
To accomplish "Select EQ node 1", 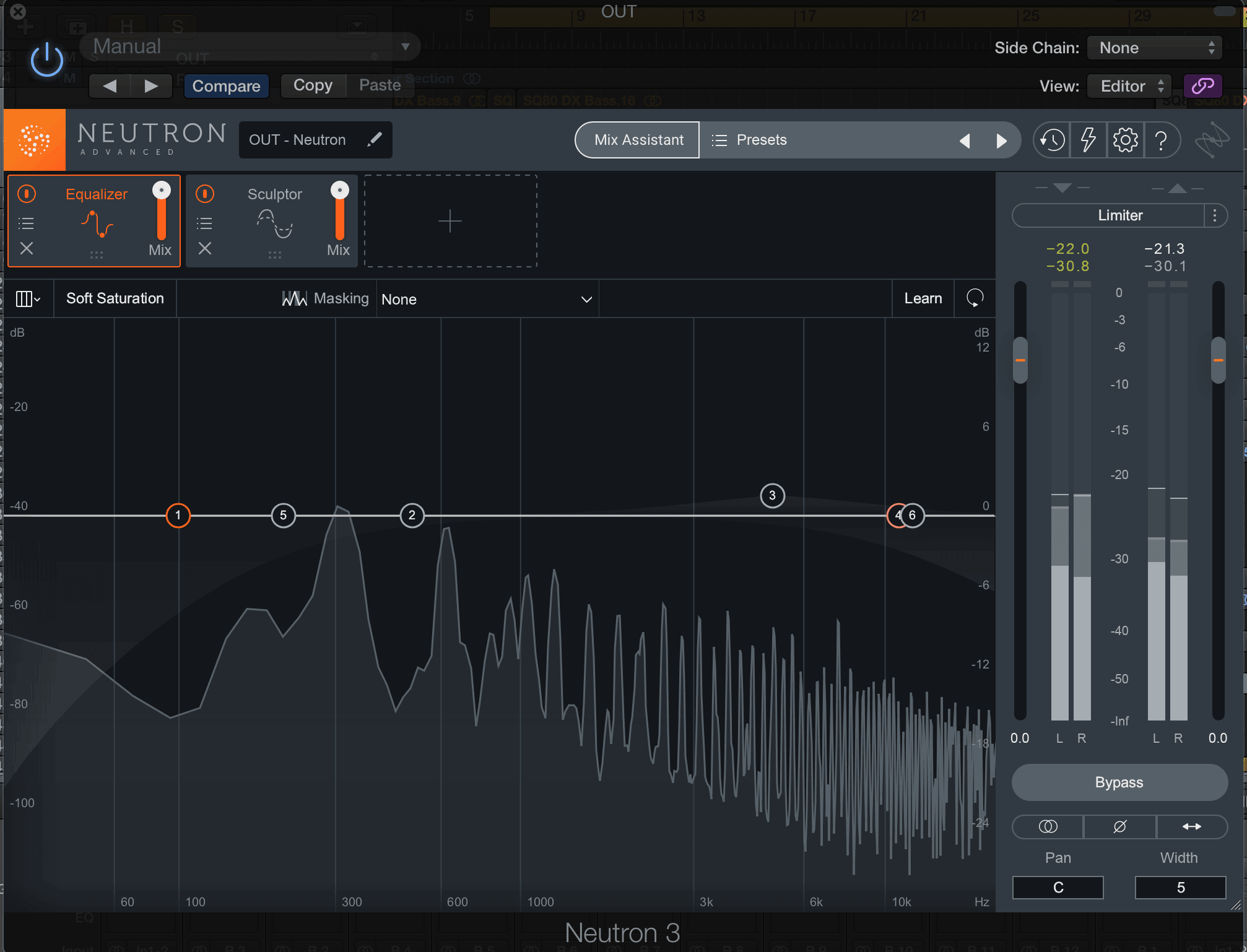I will (178, 515).
